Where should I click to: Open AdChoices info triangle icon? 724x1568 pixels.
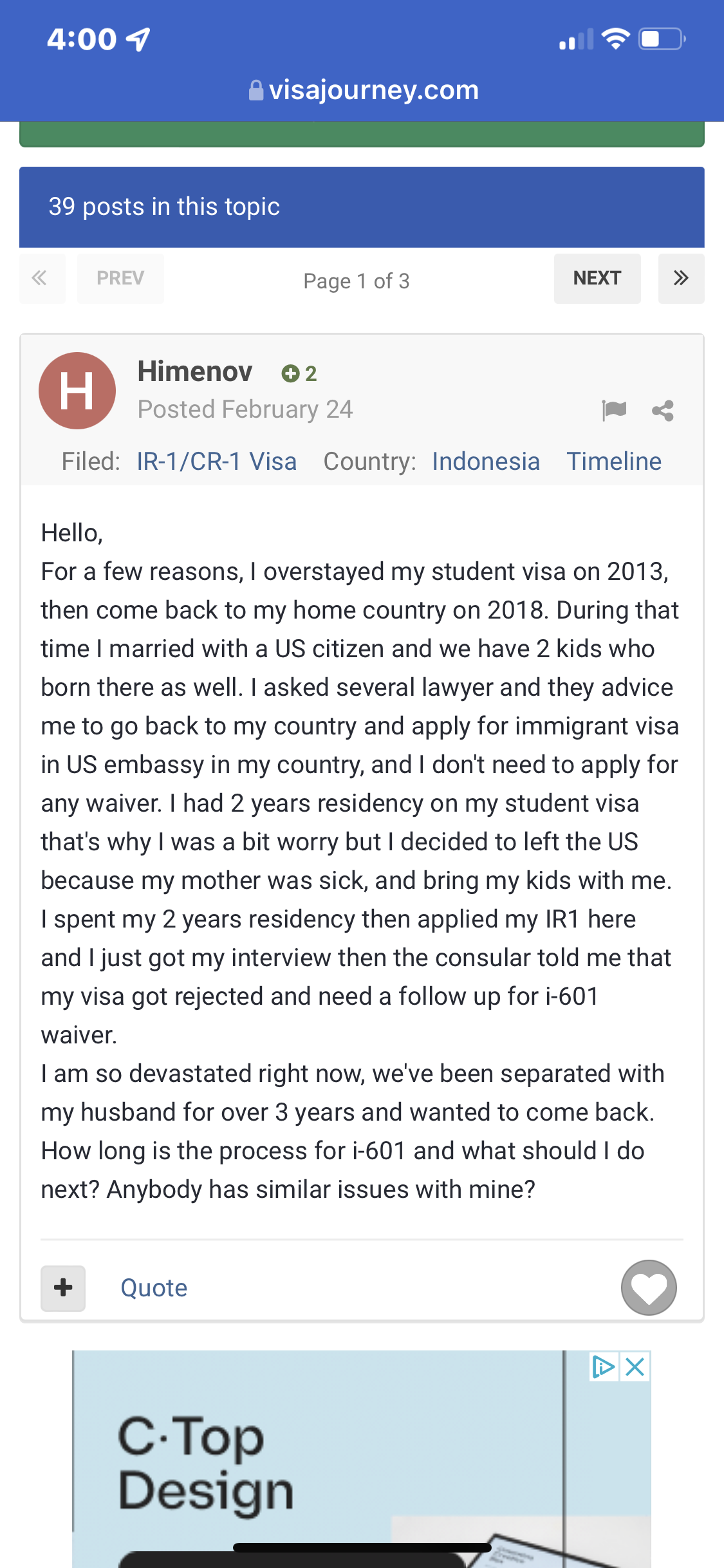click(x=604, y=1367)
